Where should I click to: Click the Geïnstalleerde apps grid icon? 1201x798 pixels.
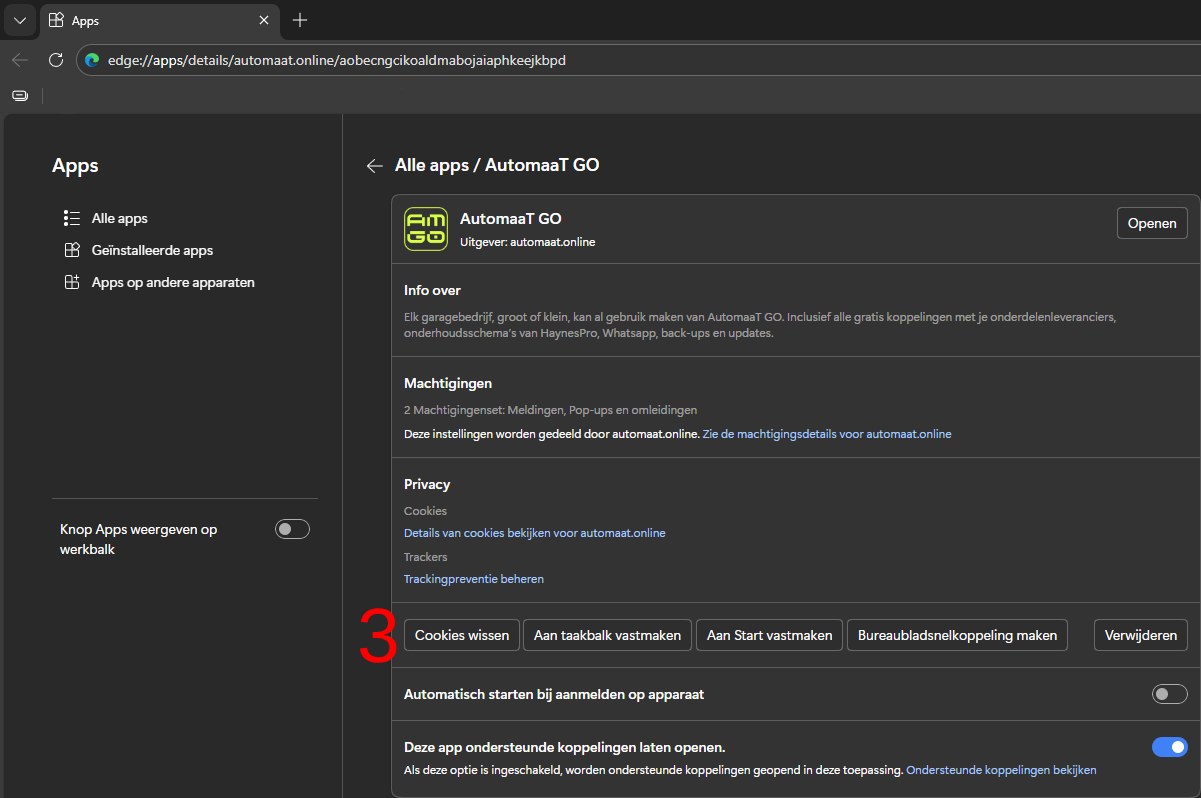[71, 250]
